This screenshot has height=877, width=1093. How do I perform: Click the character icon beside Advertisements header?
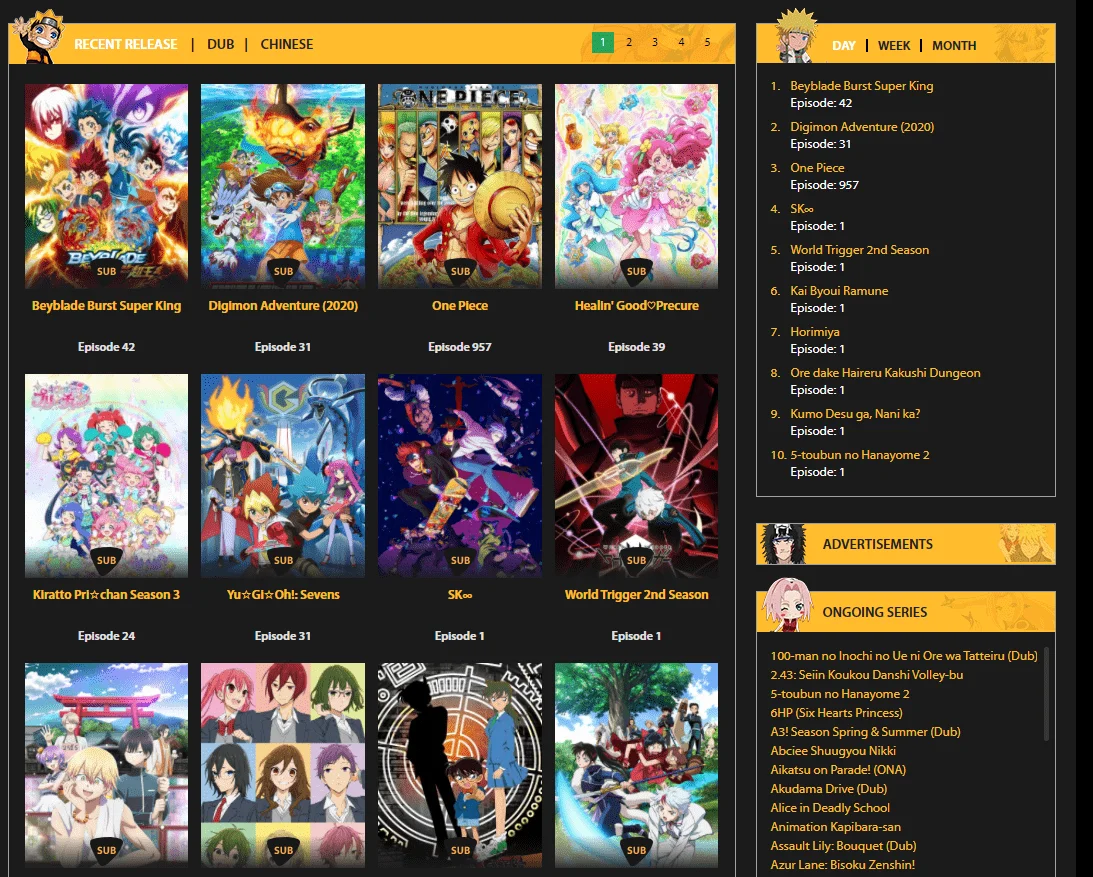783,543
